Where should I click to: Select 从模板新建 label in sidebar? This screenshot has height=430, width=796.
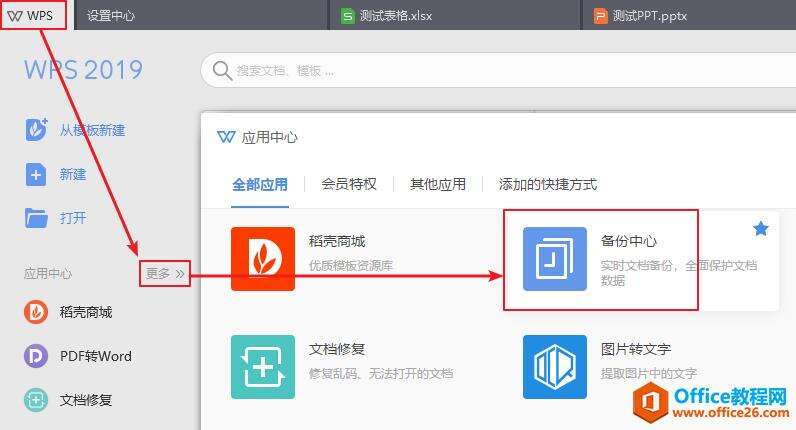92,130
